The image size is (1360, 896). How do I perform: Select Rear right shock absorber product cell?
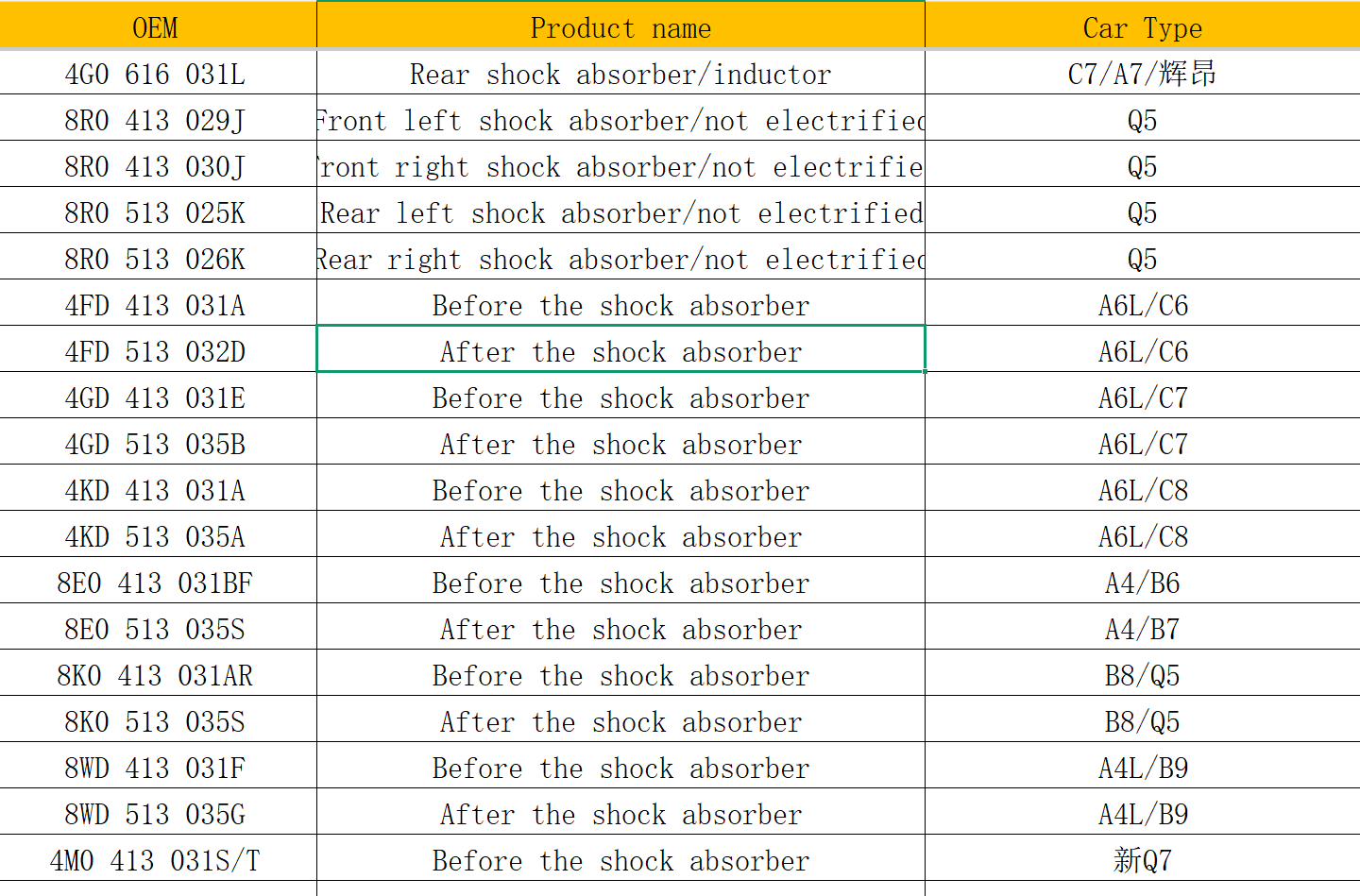pyautogui.click(x=620, y=259)
